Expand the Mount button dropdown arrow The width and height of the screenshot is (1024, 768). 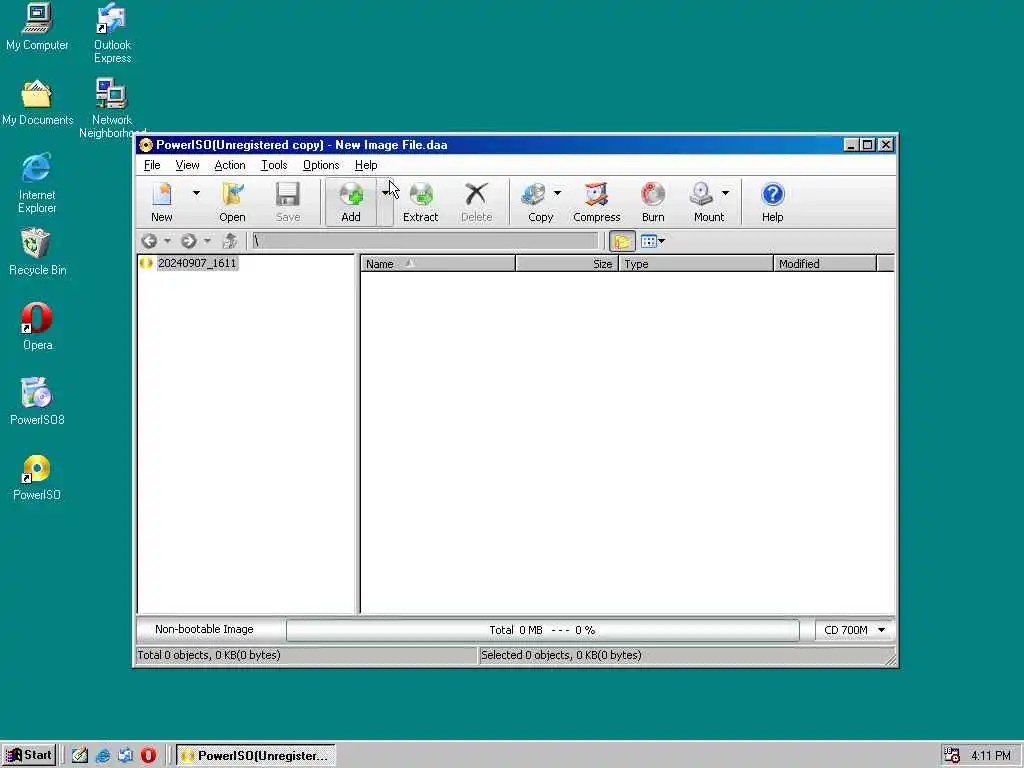(x=726, y=193)
